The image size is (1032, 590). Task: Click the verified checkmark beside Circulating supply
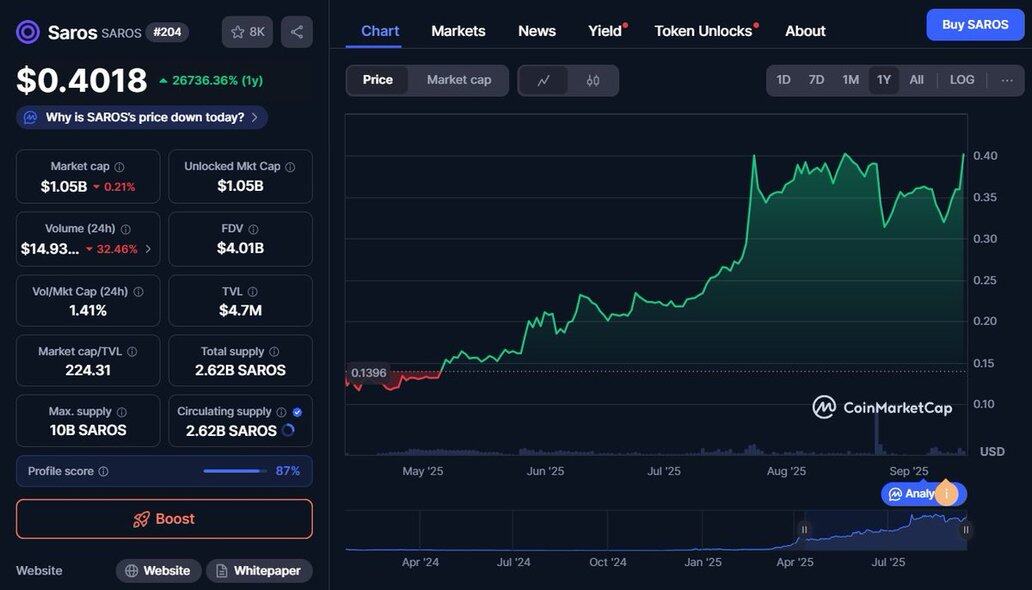(x=297, y=412)
